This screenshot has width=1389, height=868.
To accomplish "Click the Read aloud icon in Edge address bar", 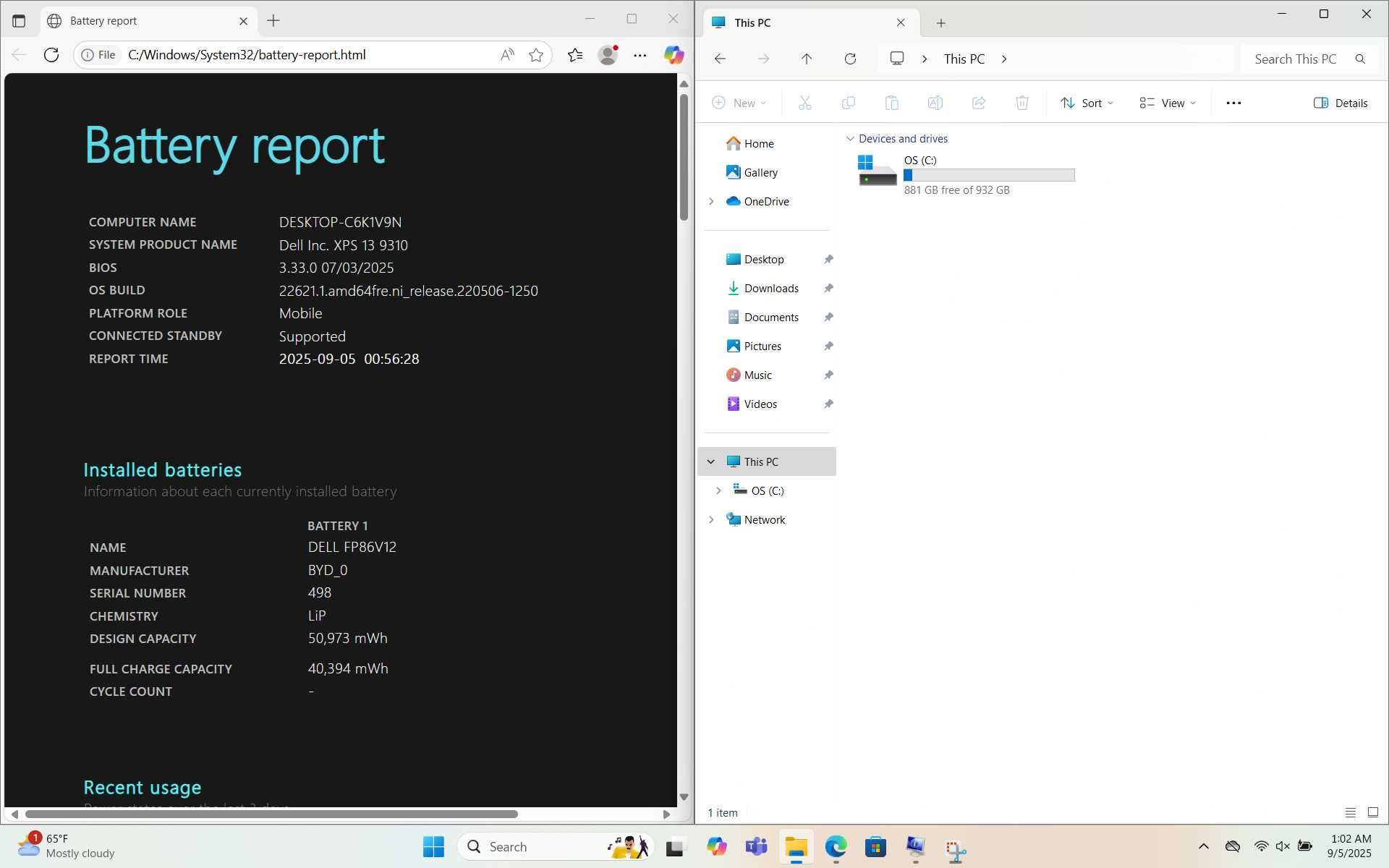I will (x=507, y=55).
